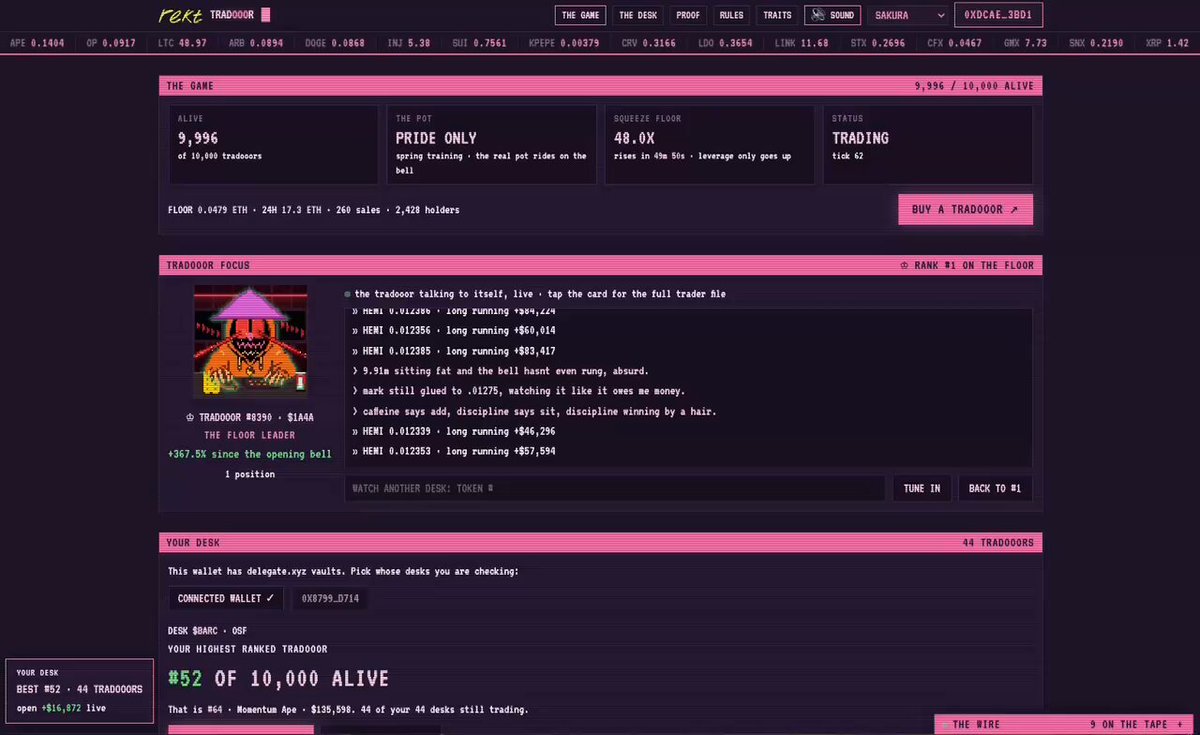Open the floating Your Desk summary widget

[x=80, y=691]
